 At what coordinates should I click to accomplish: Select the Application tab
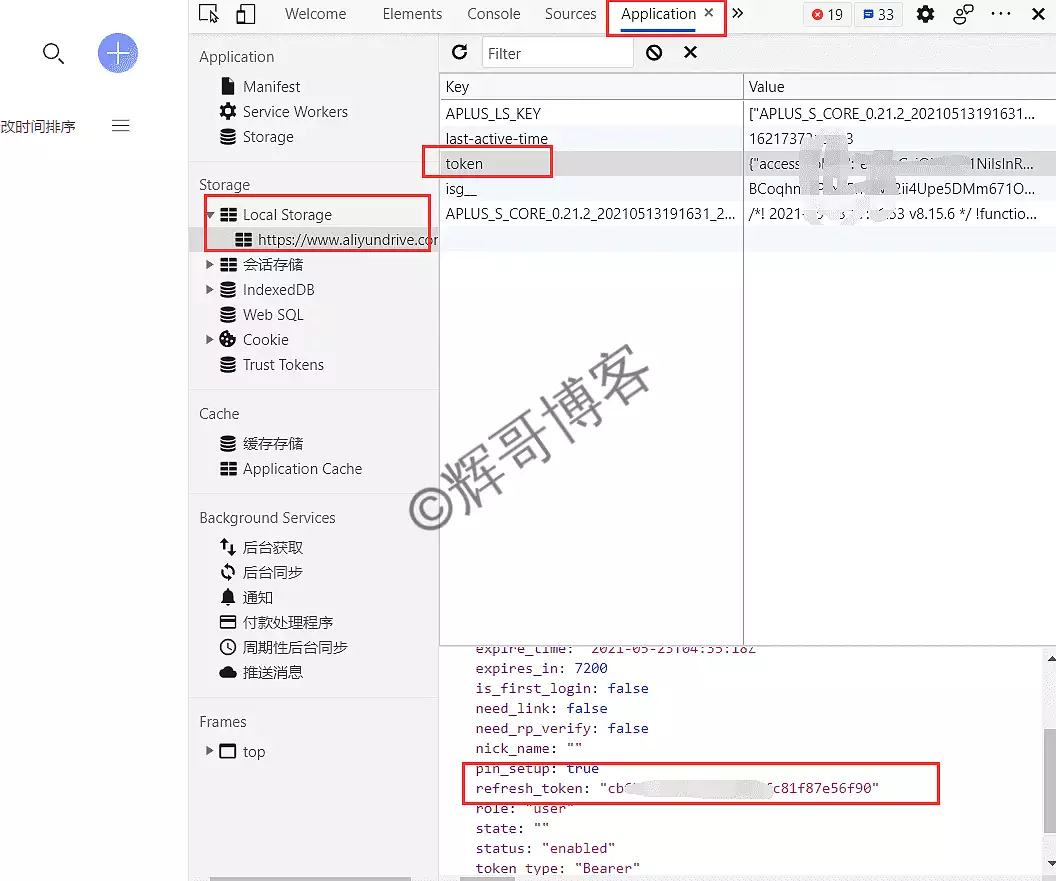658,14
